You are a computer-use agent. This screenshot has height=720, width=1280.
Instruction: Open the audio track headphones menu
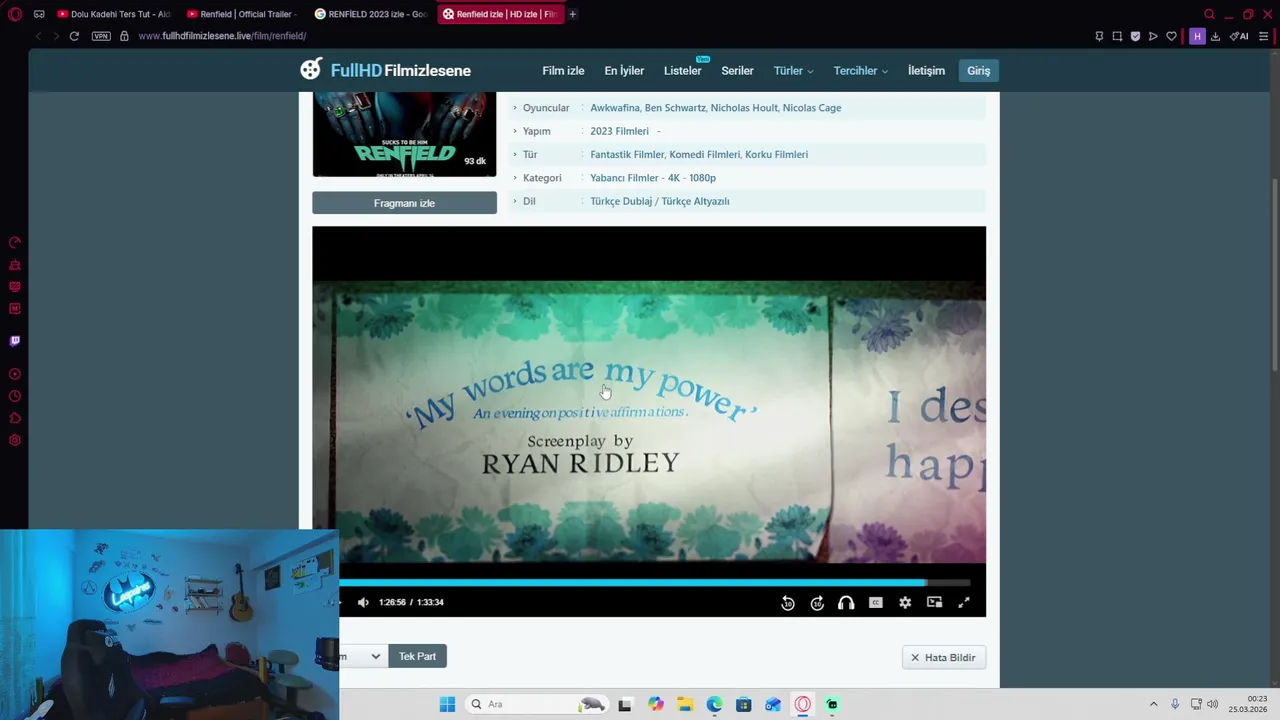(x=846, y=602)
